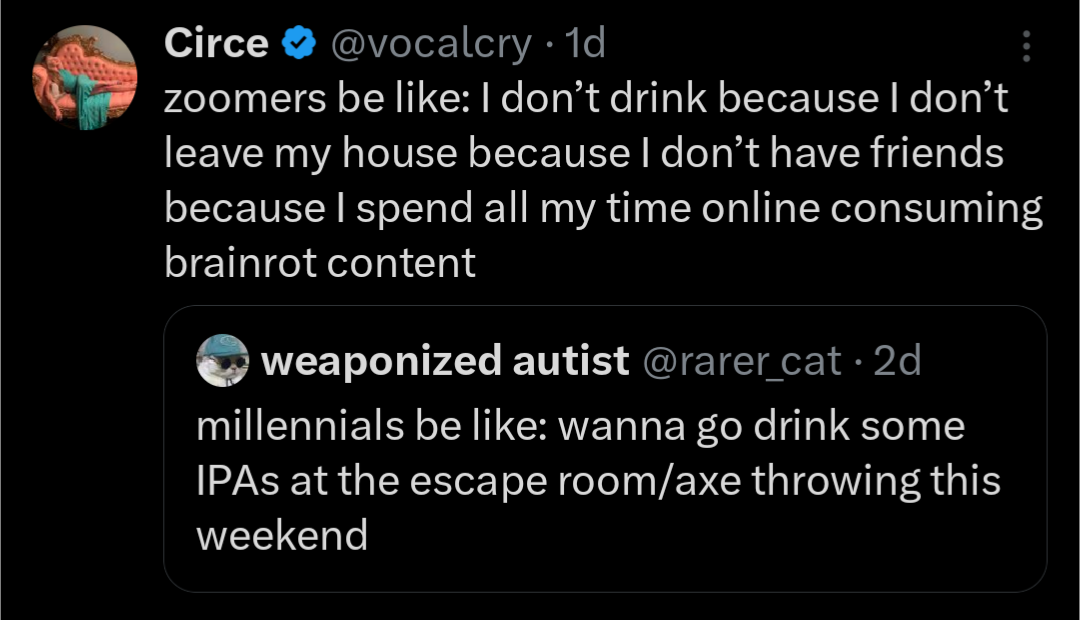Open weaponized autist's display name
This screenshot has height=620, width=1080.
coord(445,361)
